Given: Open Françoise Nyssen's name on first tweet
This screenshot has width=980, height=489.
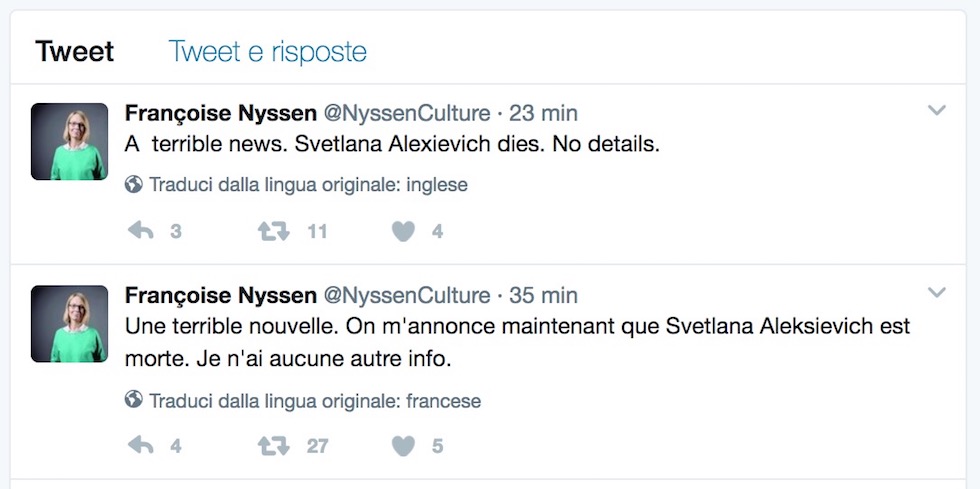Looking at the screenshot, I should pyautogui.click(x=220, y=113).
